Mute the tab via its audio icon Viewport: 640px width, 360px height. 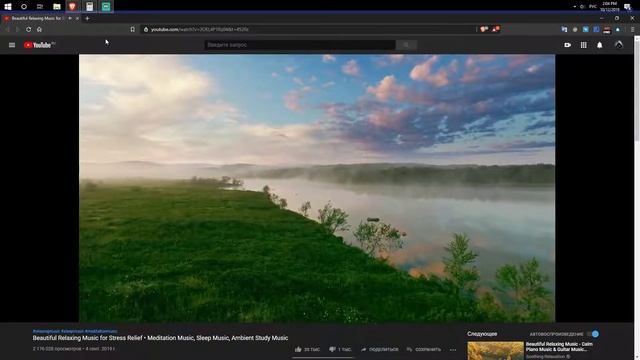[x=70, y=18]
